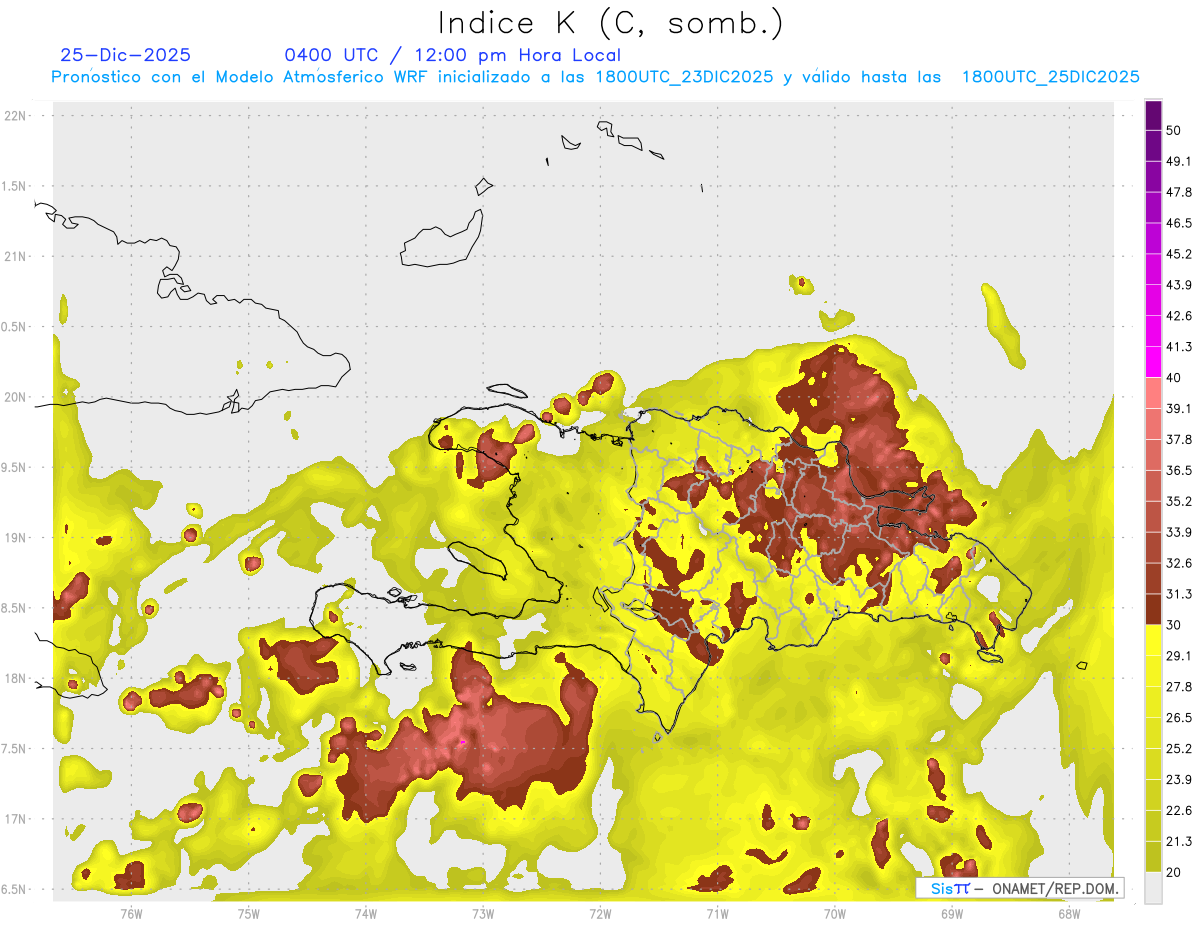Pick the bright magenta swatch between 41.3 and 40
The width and height of the screenshot is (1200, 927).
point(1153,362)
